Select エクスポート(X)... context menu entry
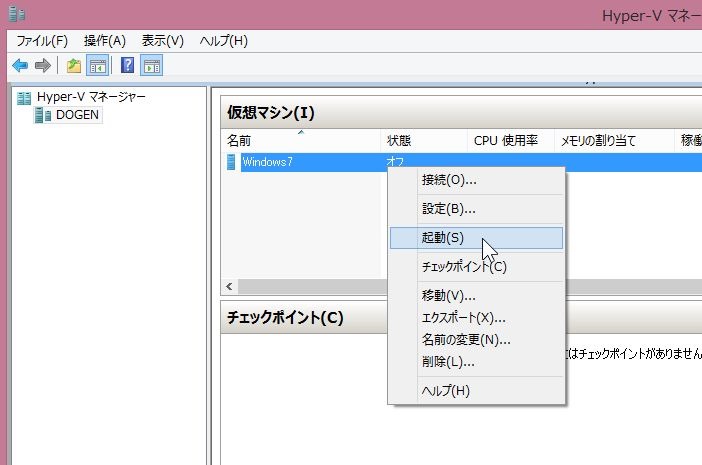Viewport: 702px width, 465px height. pos(463,317)
